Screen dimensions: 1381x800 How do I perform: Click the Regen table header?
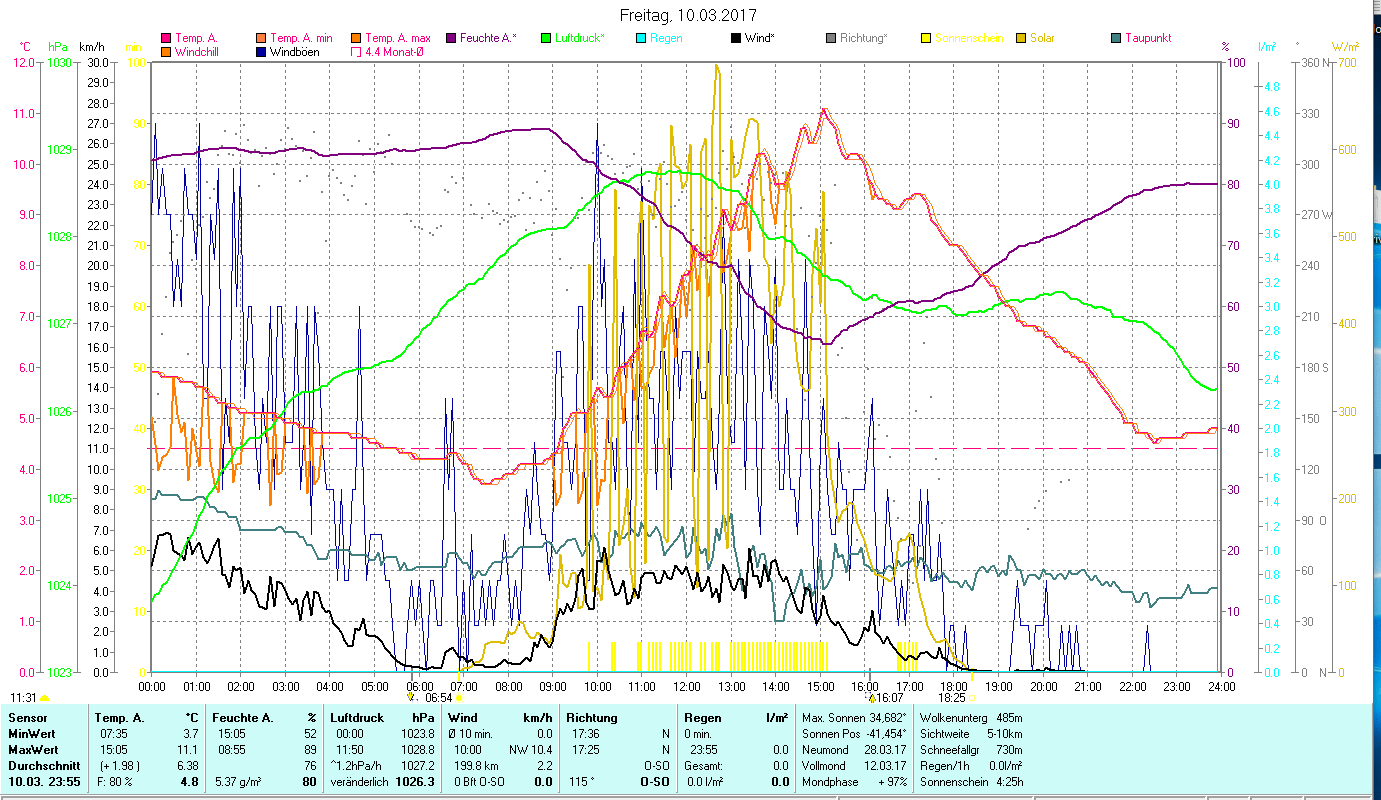click(702, 718)
